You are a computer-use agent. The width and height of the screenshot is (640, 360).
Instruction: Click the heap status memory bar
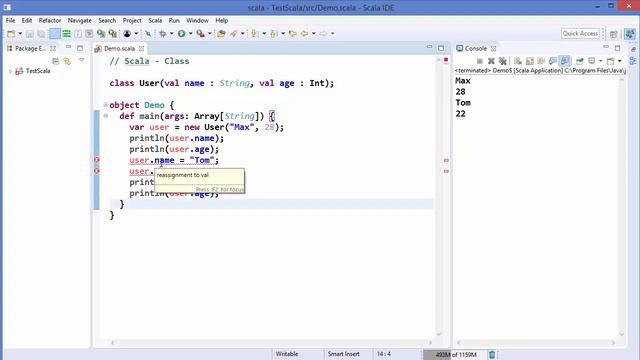tap(454, 354)
